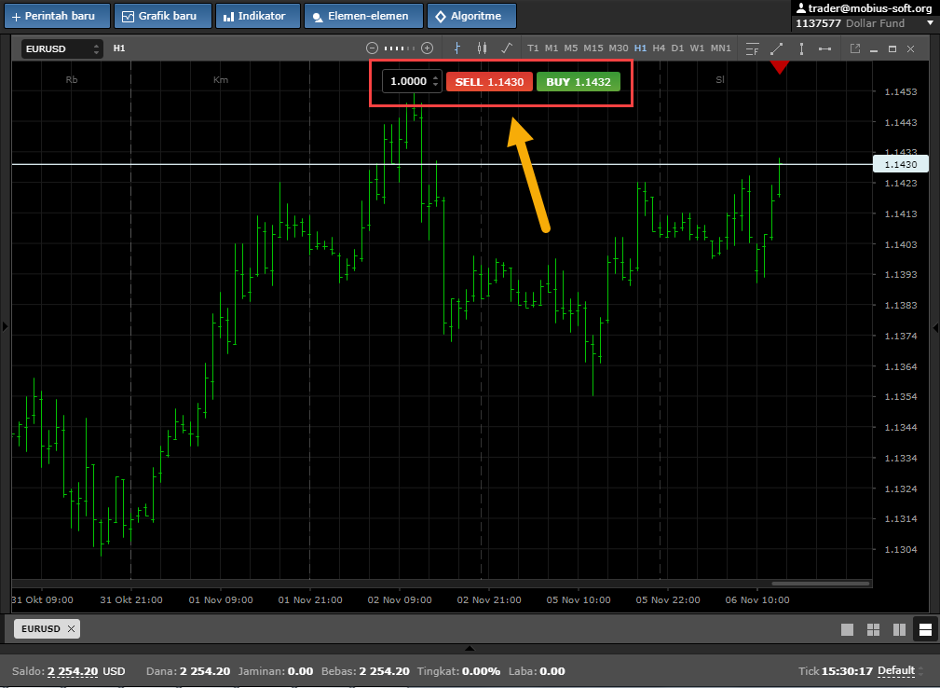Select the M30 timeframe
This screenshot has height=688, width=940.
click(619, 49)
